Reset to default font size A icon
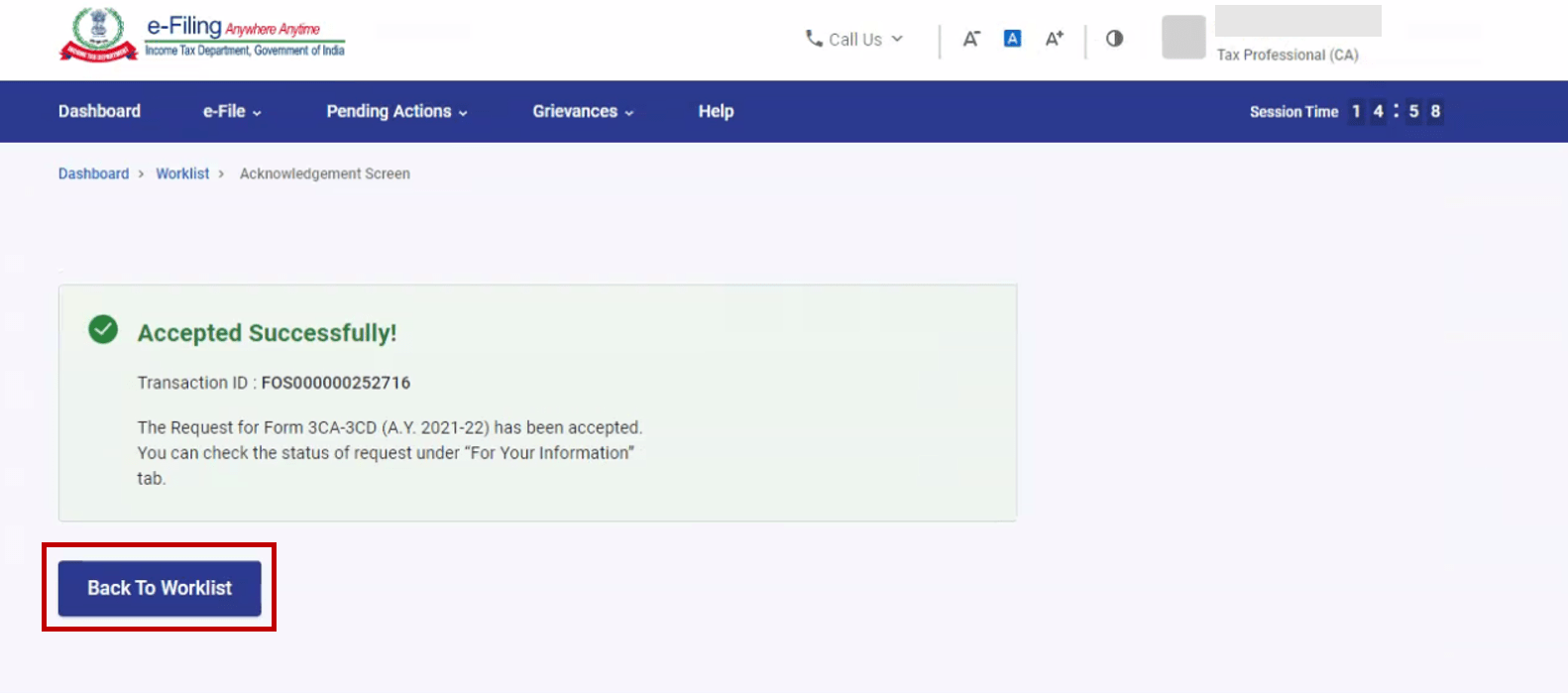Viewport: 1568px width, 693px height. [1012, 39]
